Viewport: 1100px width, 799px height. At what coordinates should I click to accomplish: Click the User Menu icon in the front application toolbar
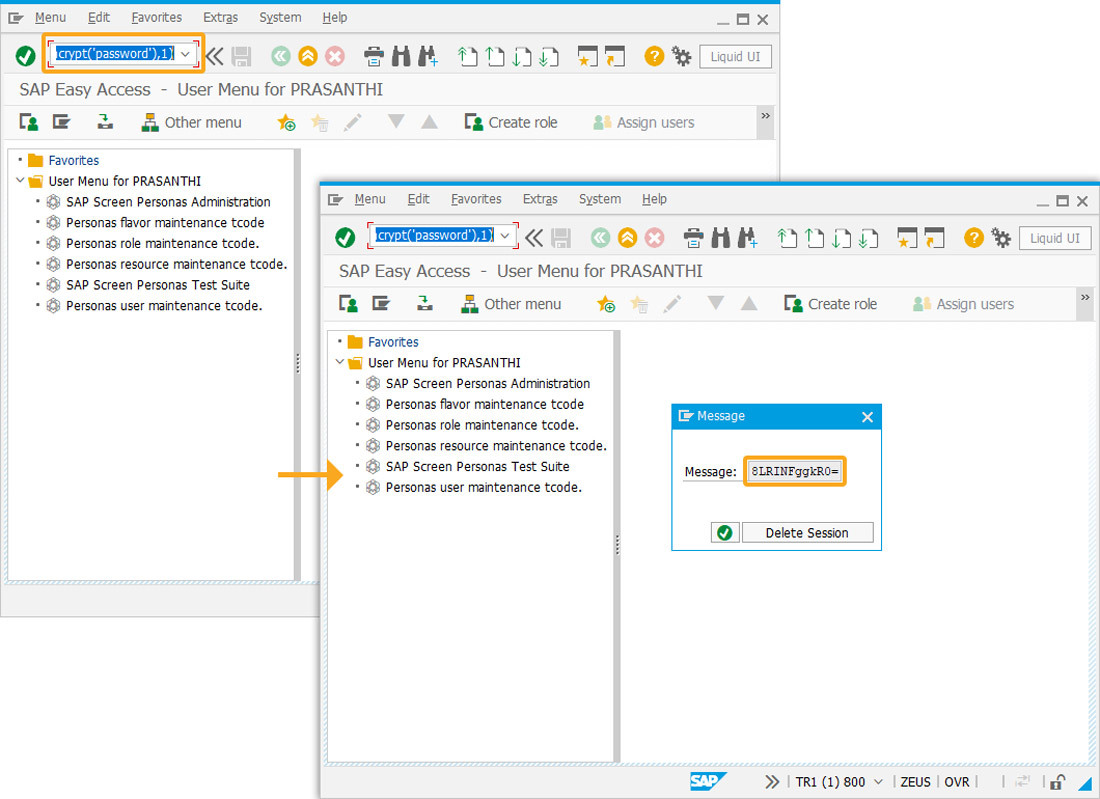coord(348,303)
